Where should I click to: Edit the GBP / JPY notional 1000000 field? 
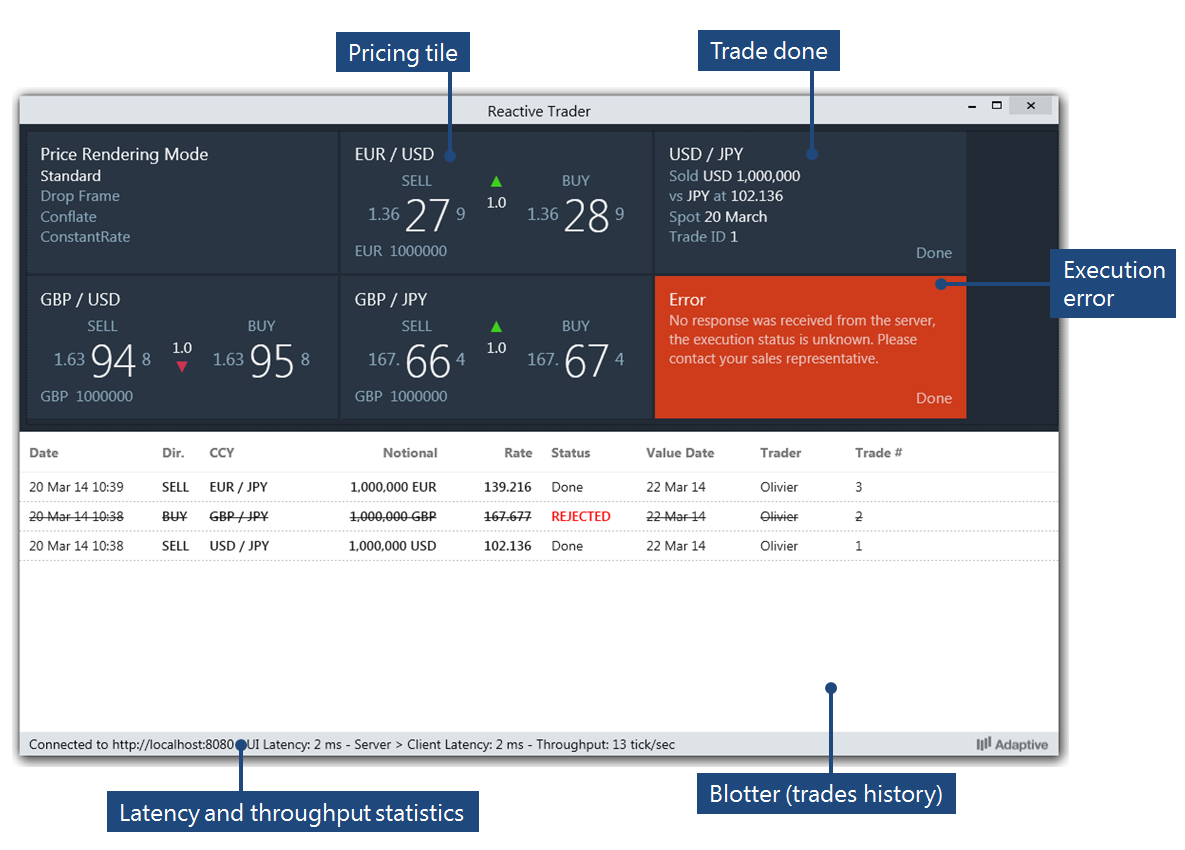419,396
